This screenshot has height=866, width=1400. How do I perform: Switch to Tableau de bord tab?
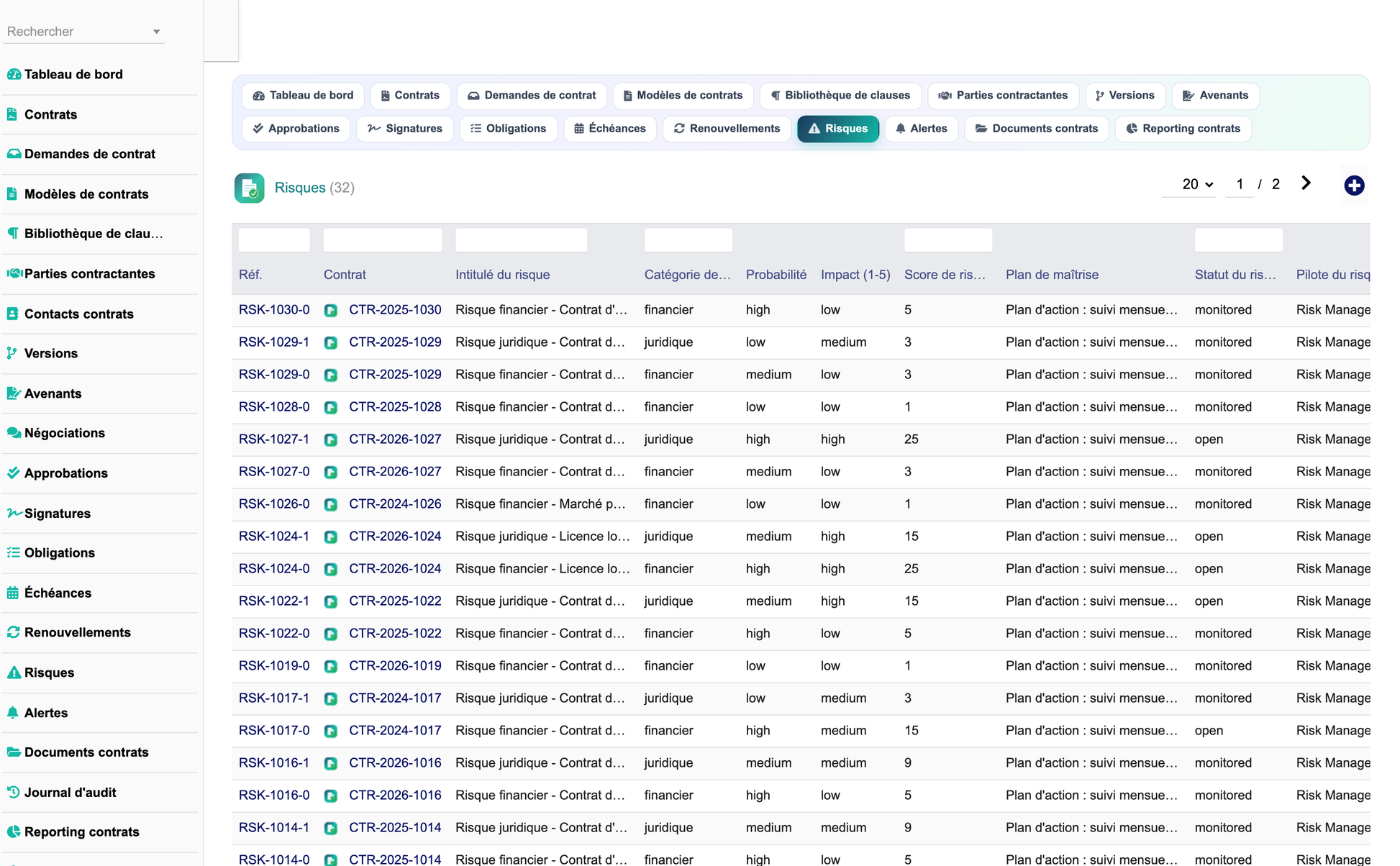point(303,96)
